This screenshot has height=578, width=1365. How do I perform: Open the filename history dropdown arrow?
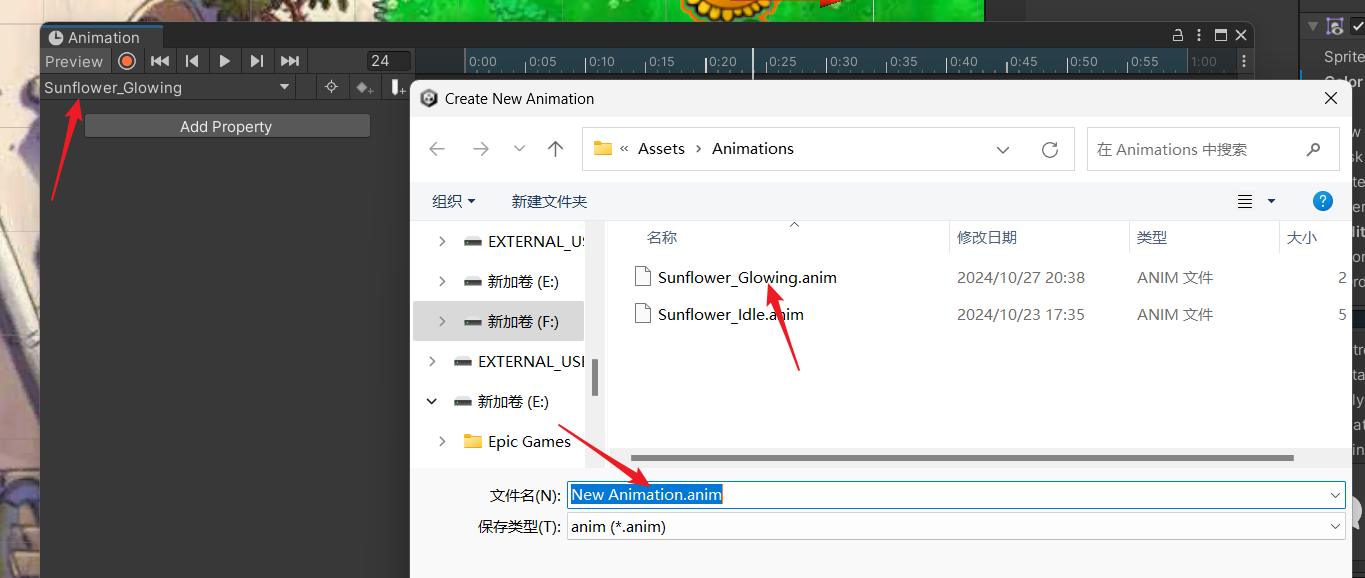click(1335, 494)
